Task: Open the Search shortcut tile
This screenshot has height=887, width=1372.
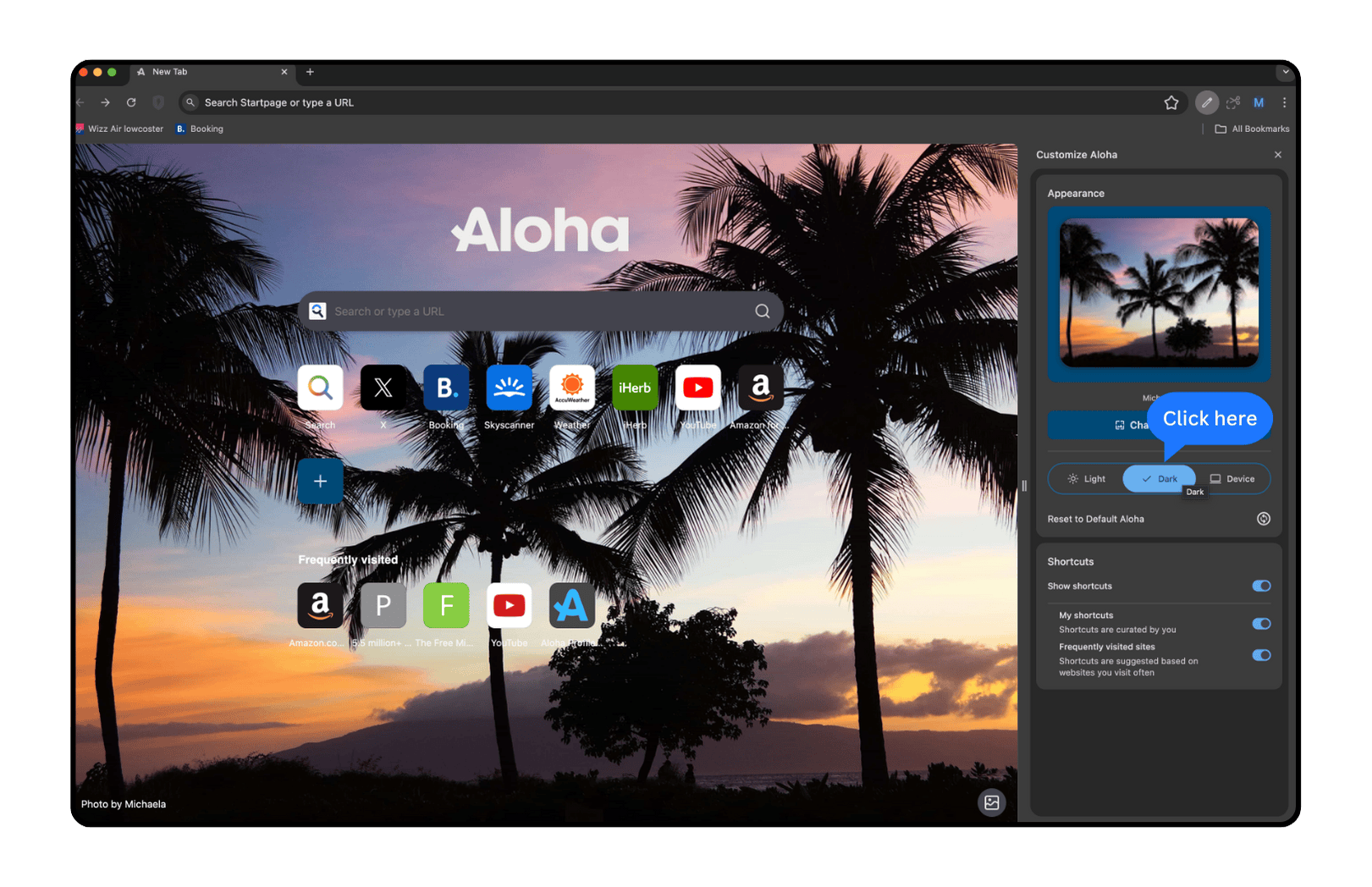Action: point(320,388)
